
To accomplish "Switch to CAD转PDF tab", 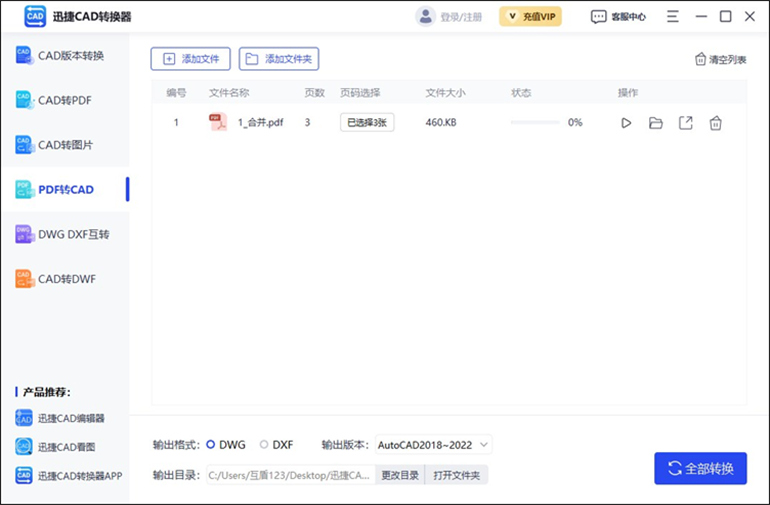I will pyautogui.click(x=65, y=100).
